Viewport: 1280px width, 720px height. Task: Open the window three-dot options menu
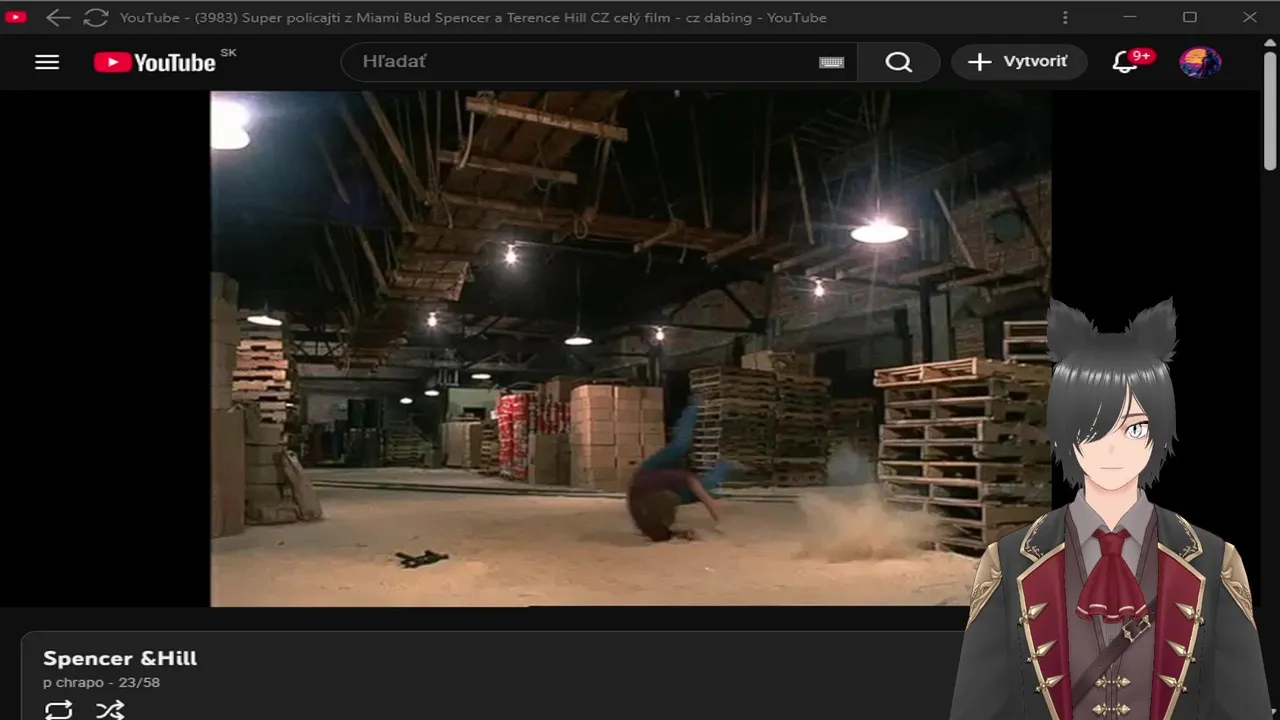point(1065,17)
